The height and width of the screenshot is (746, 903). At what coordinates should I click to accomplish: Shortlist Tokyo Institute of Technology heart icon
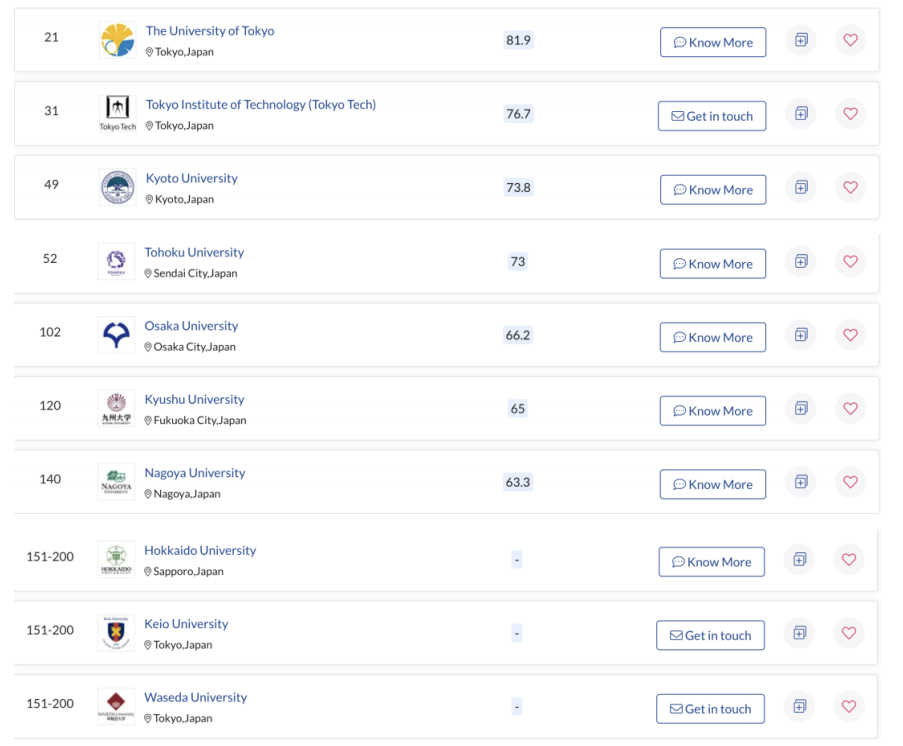point(851,114)
